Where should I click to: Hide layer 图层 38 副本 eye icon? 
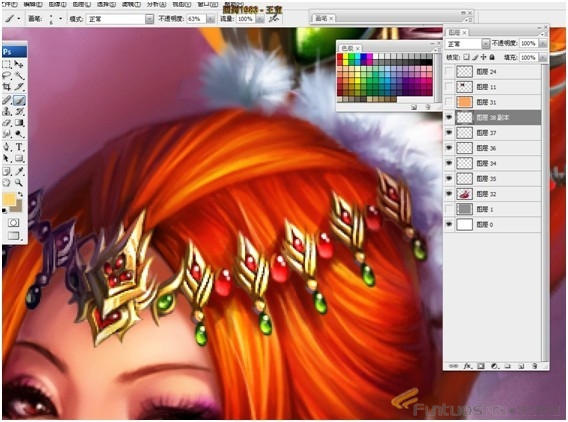pos(449,117)
